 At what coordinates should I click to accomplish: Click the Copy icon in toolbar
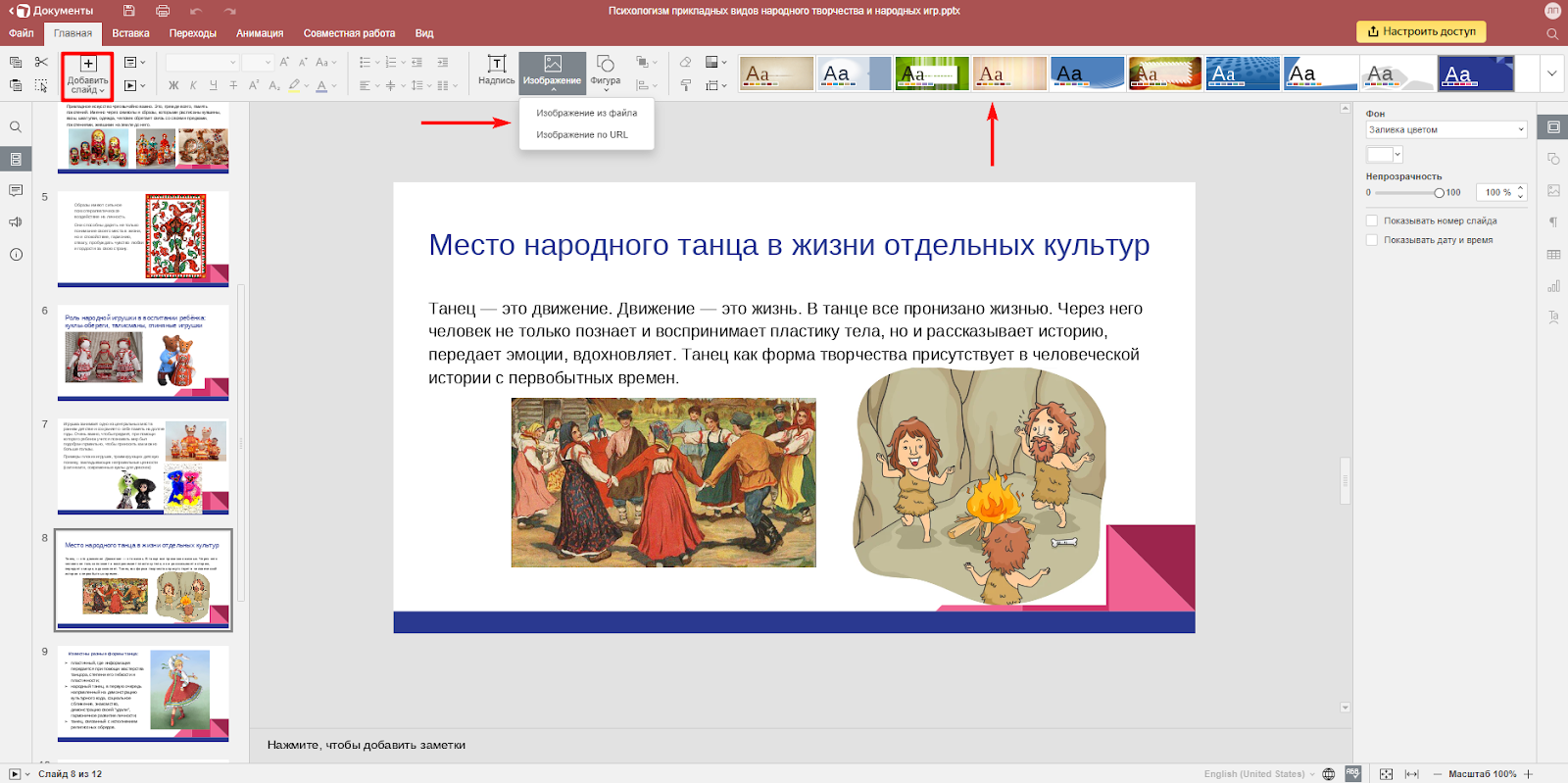coord(16,62)
